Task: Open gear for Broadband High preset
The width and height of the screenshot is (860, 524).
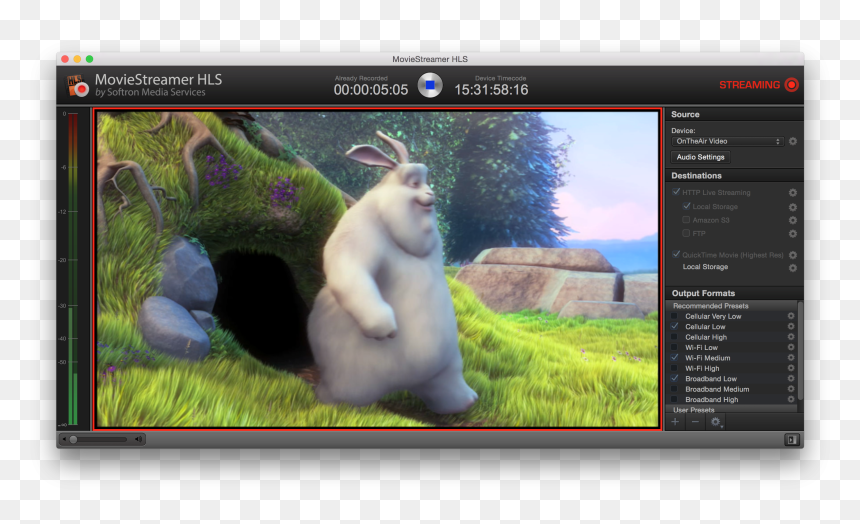Action: coord(791,399)
